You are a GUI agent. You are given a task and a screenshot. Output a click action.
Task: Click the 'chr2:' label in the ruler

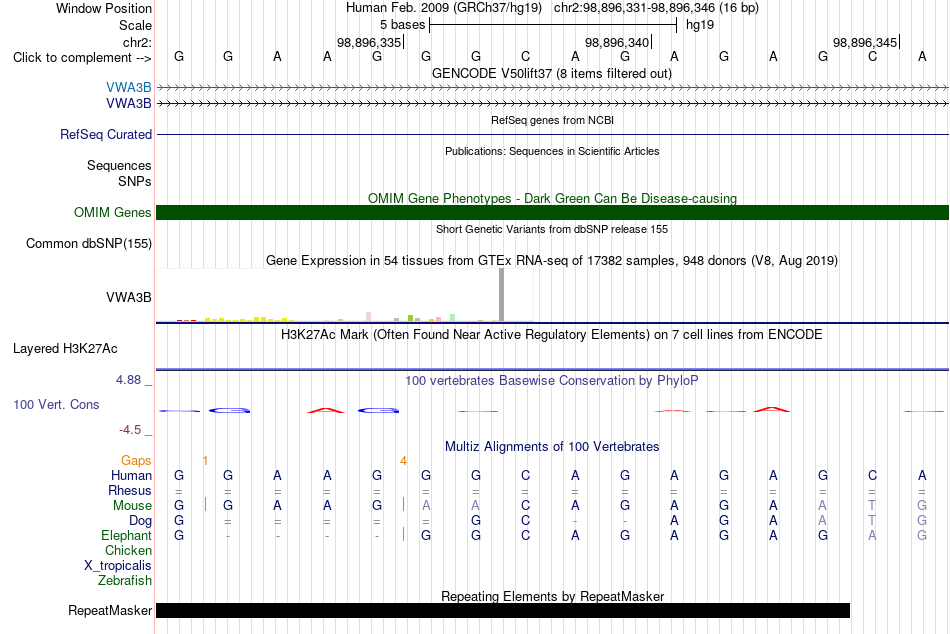[137, 42]
